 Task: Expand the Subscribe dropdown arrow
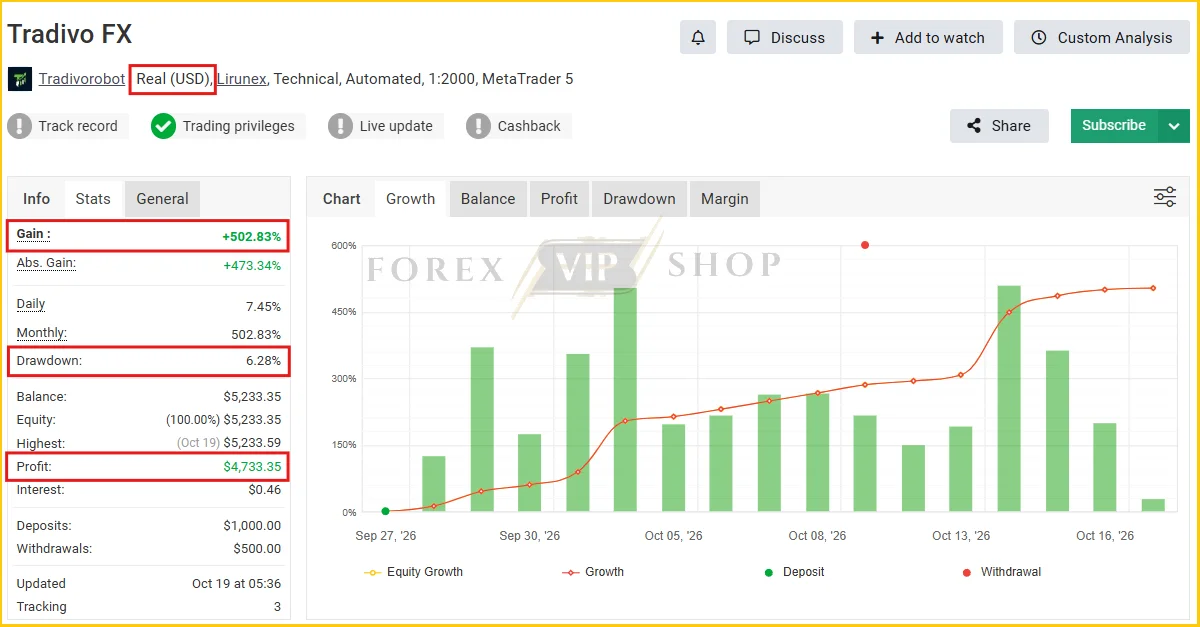pos(1174,126)
